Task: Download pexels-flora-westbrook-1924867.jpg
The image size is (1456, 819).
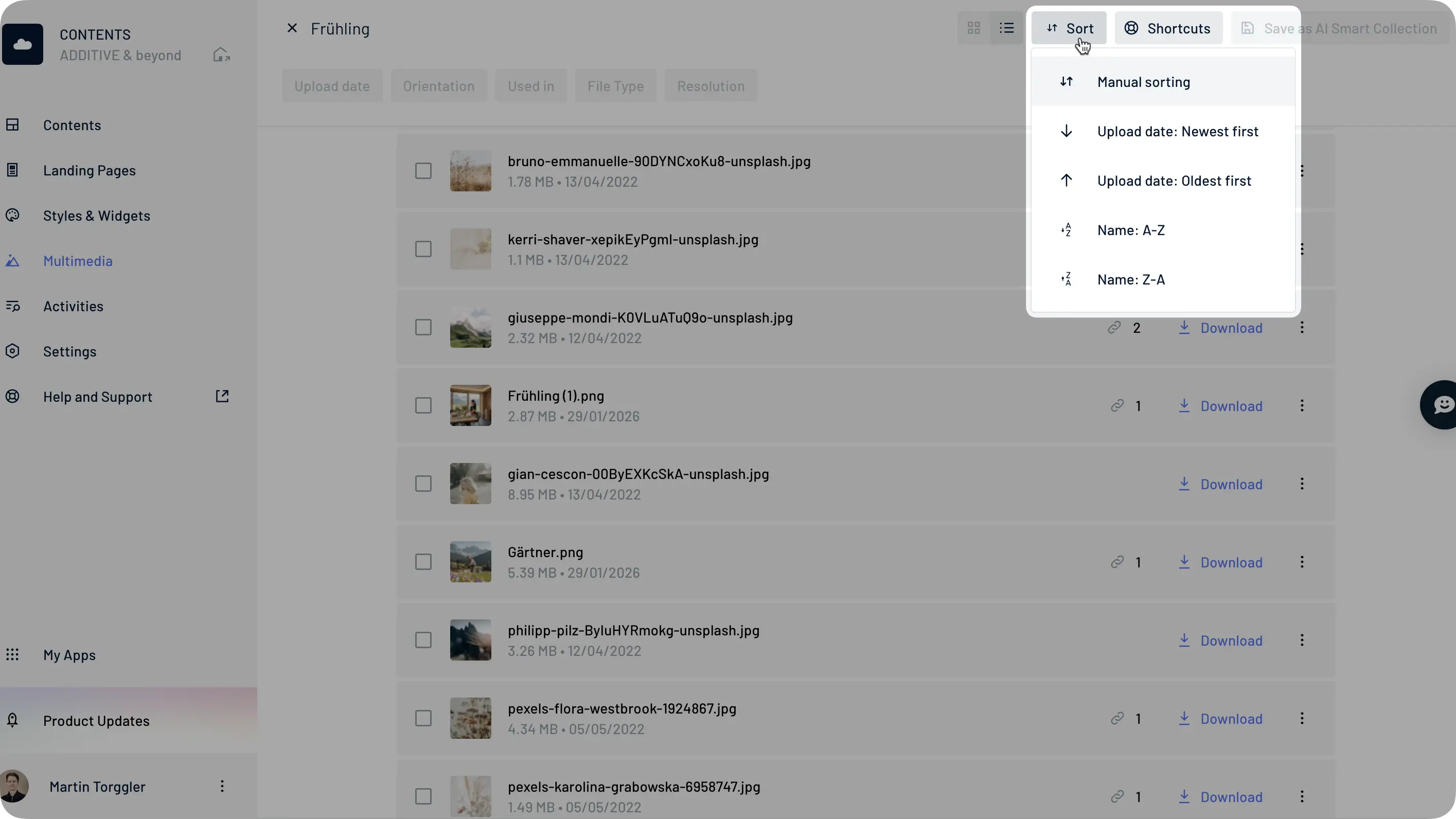Action: point(1220,718)
